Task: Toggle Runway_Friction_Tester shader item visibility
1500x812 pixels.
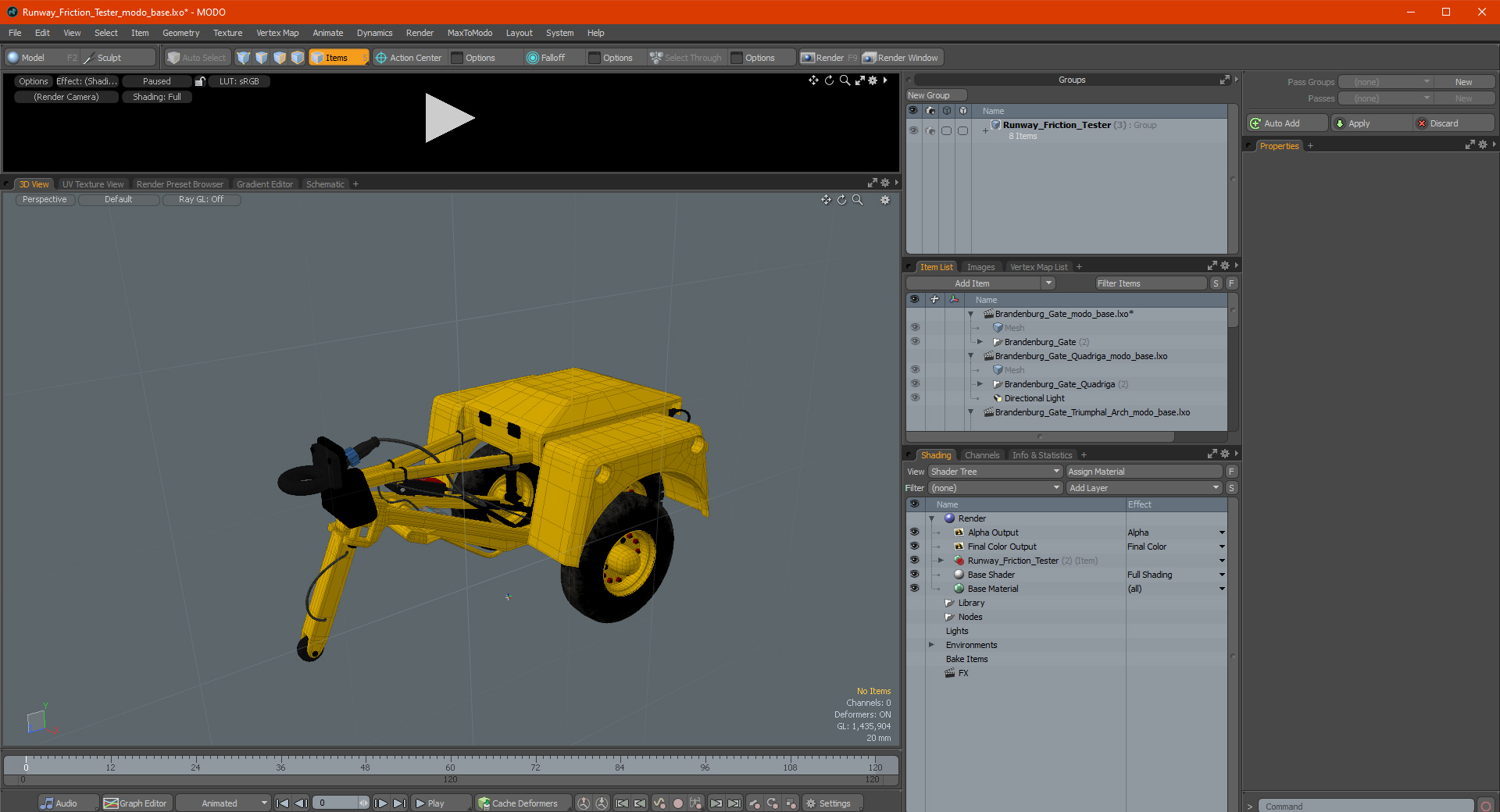Action: [914, 561]
